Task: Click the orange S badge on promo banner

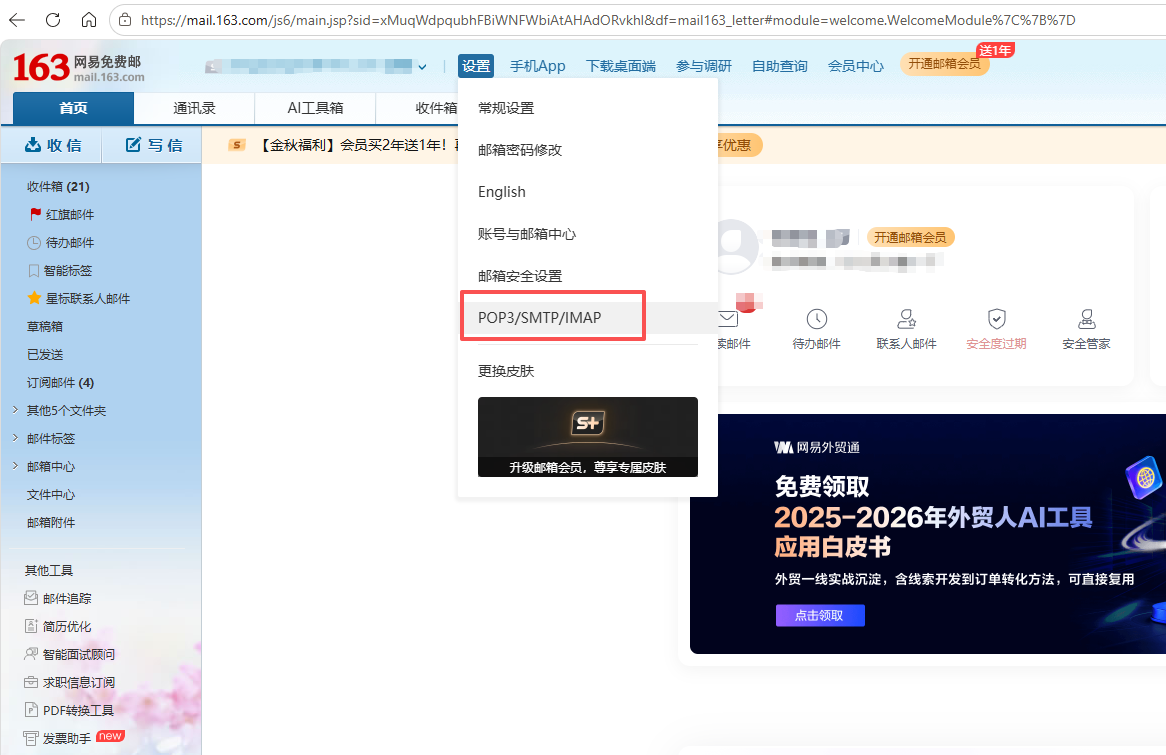Action: (236, 145)
